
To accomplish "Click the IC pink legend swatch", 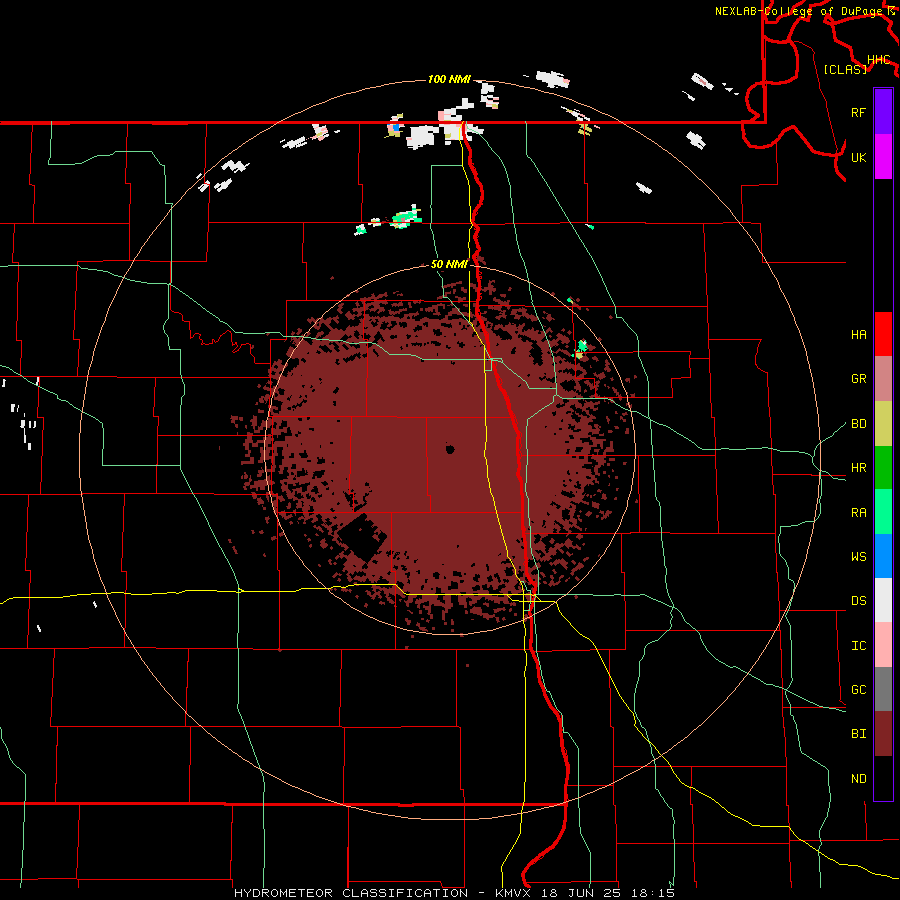I will (883, 645).
